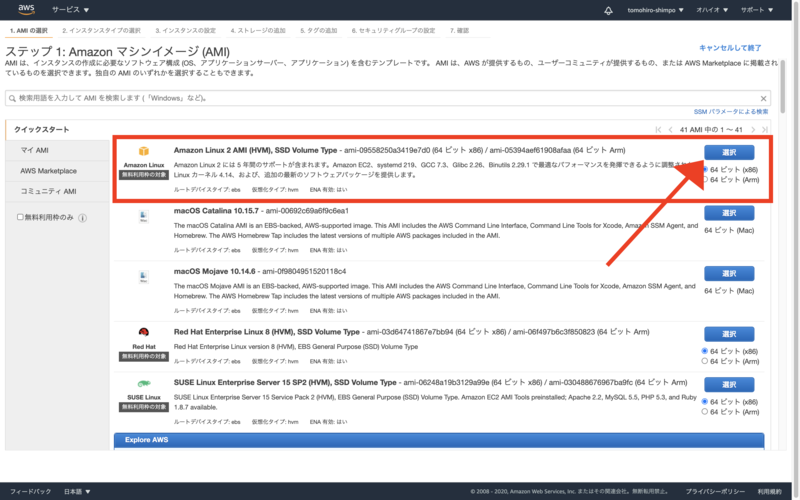Viewport: 800px width, 500px height.
Task: Click the macOS Catalina AMI icon
Action: click(144, 216)
